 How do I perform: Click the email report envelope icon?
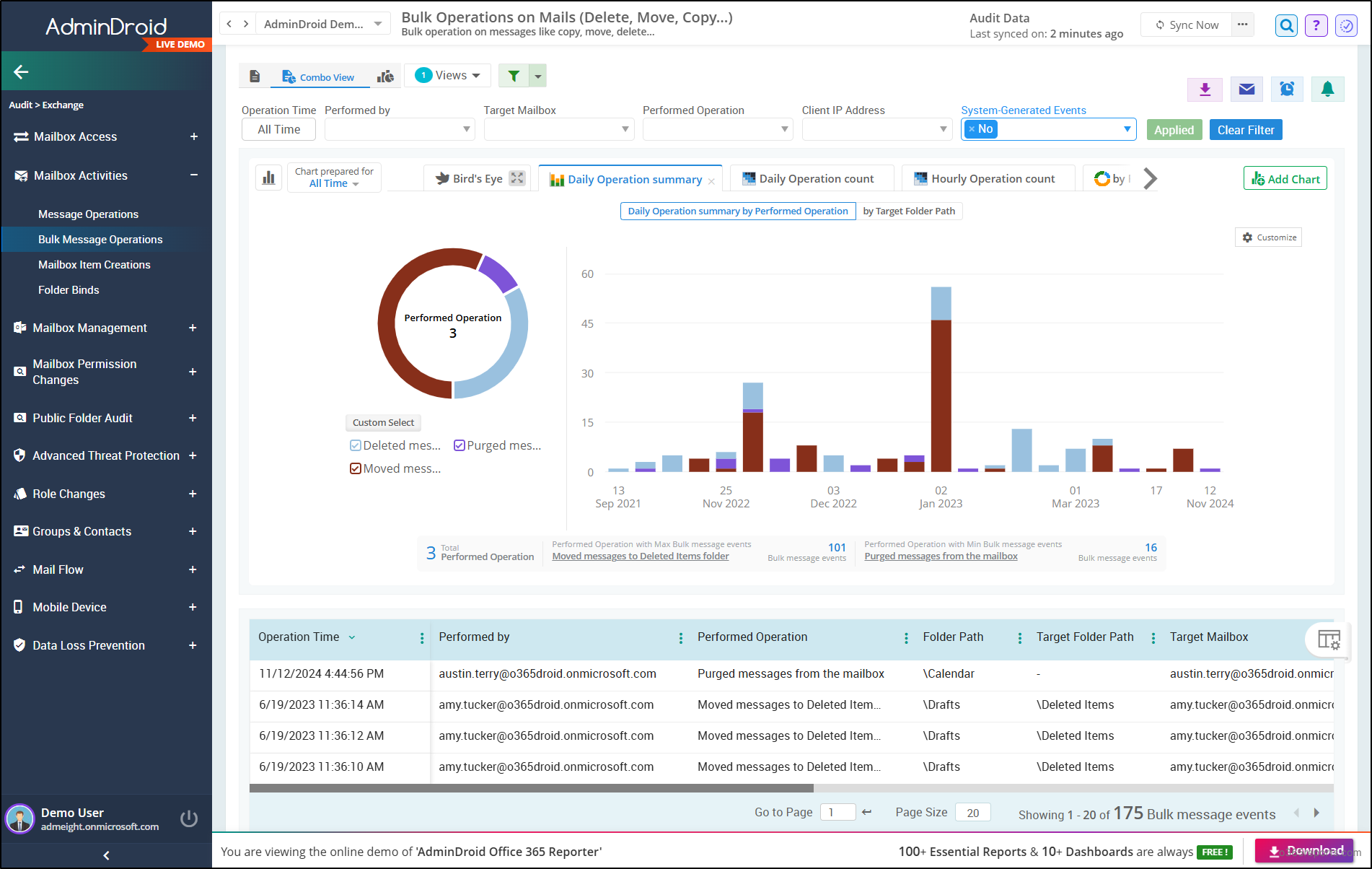tap(1246, 89)
